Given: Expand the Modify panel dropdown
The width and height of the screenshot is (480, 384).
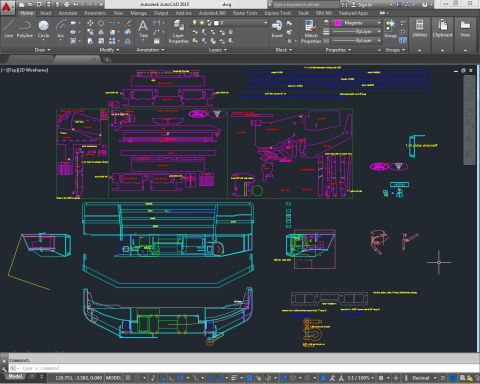Looking at the screenshot, I should [109, 50].
